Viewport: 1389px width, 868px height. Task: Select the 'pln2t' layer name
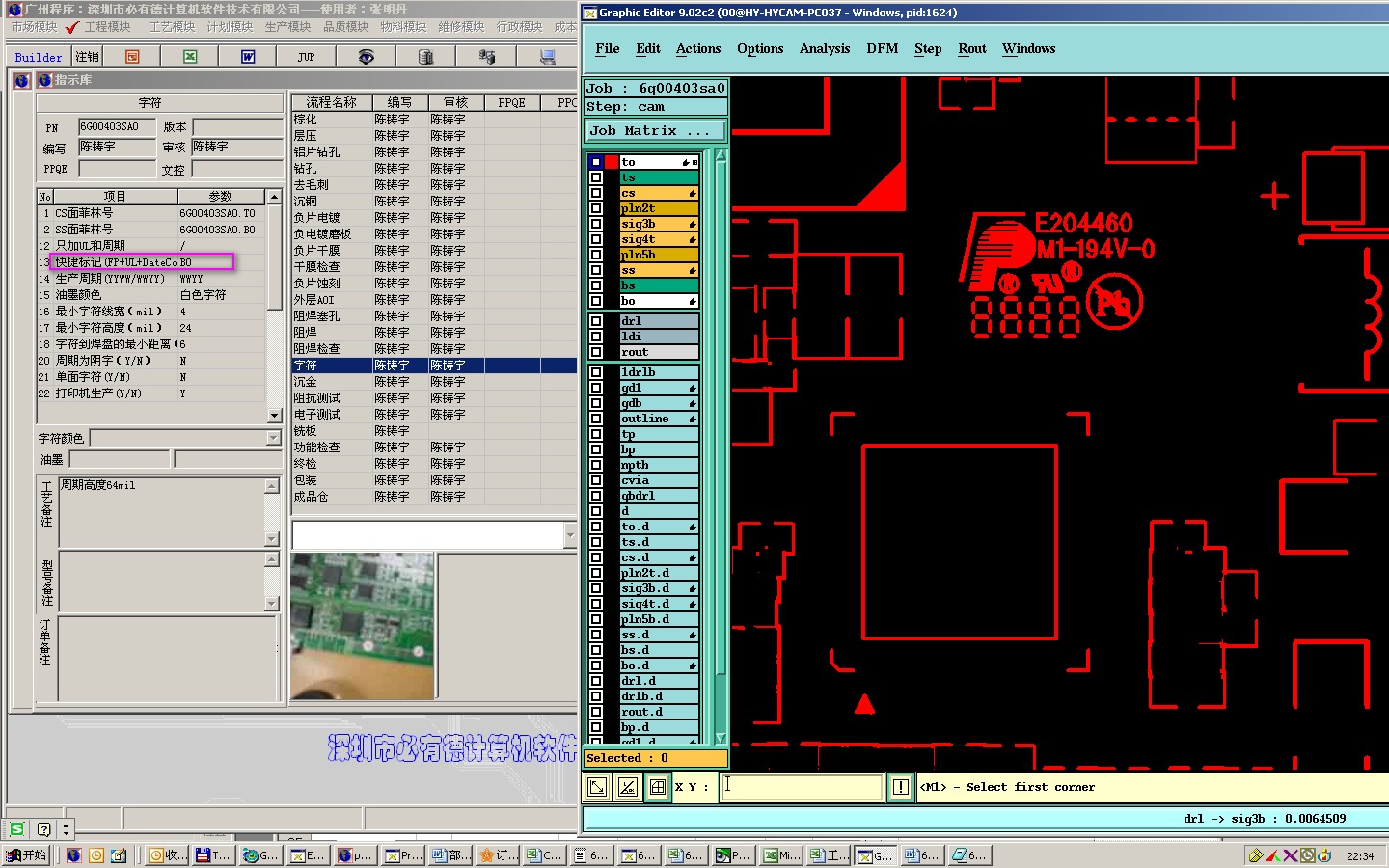tap(659, 208)
